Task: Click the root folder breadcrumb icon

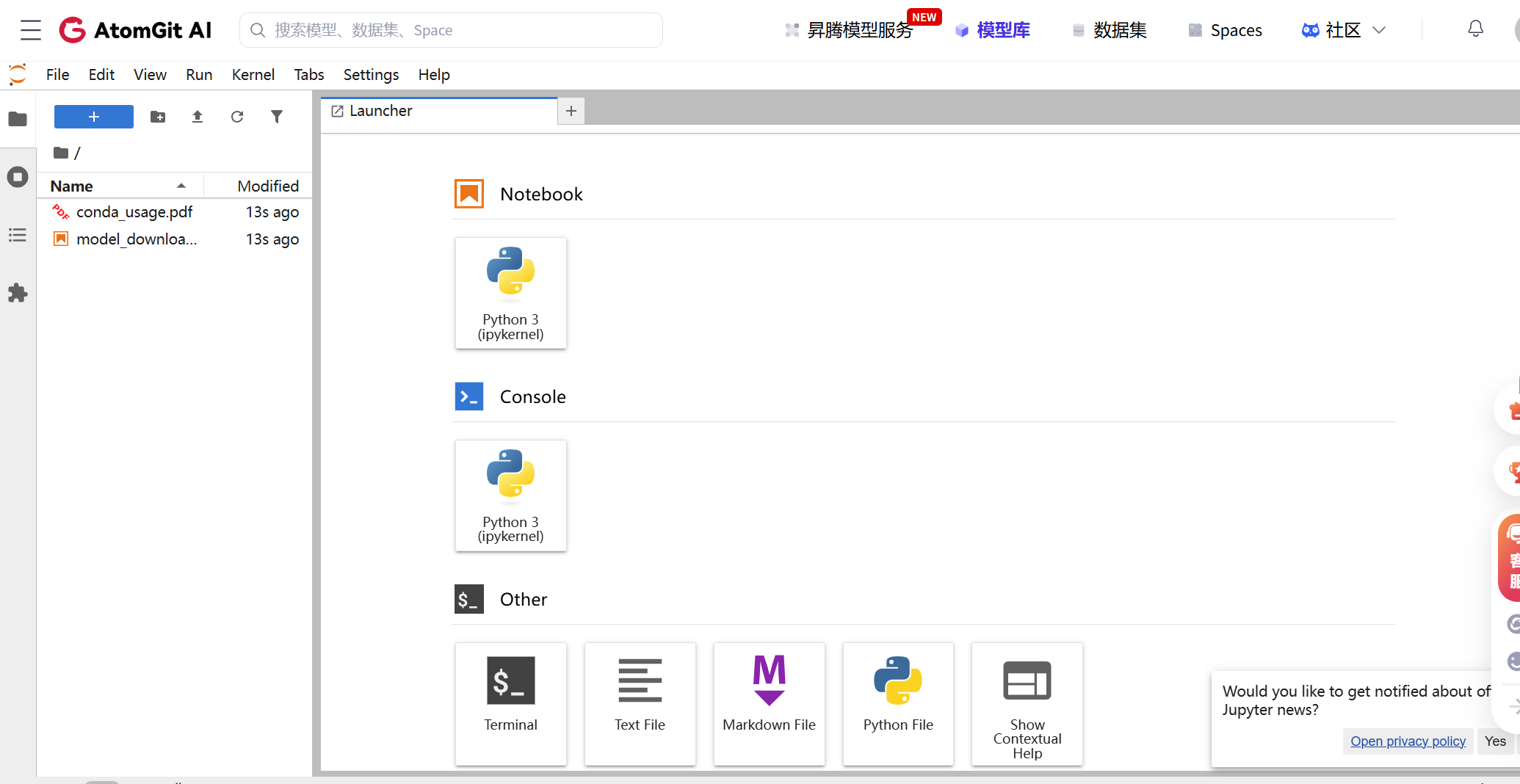Action: [61, 153]
